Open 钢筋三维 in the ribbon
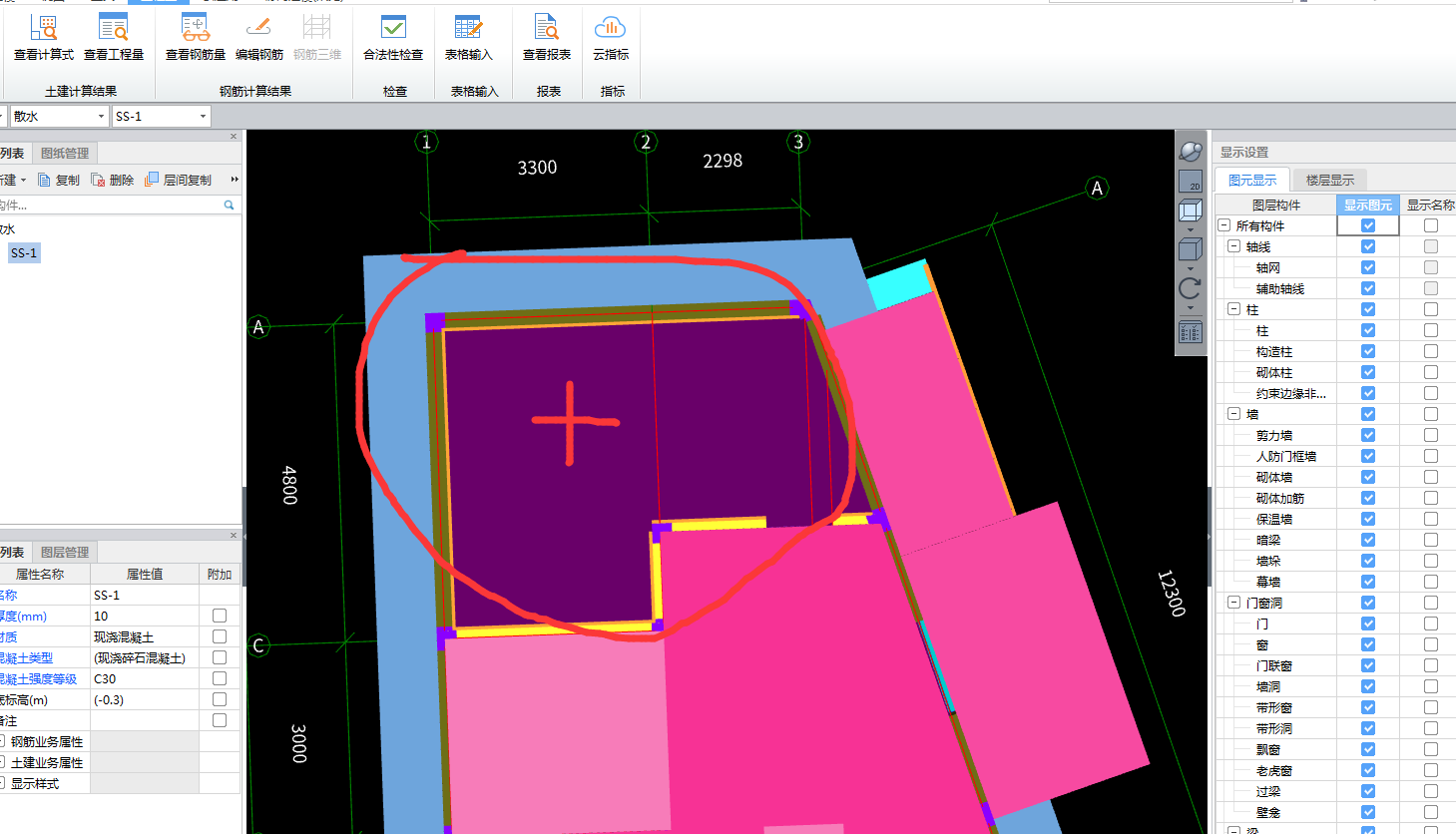This screenshot has height=834, width=1456. pyautogui.click(x=317, y=38)
